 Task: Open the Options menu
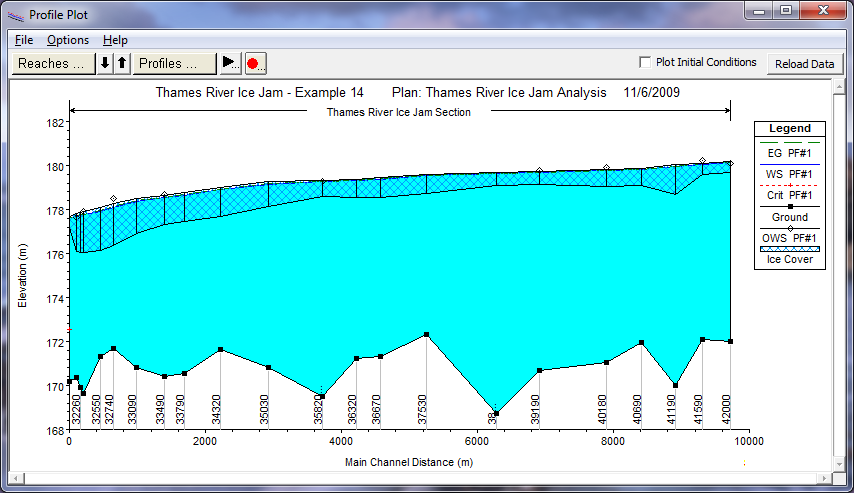tap(68, 40)
